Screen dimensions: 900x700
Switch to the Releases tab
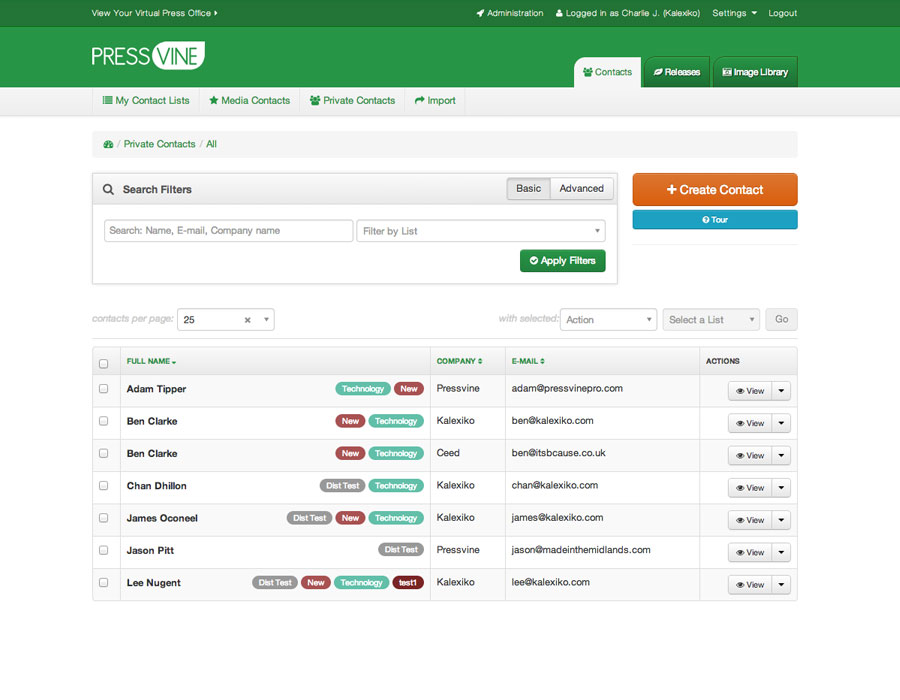pos(676,72)
